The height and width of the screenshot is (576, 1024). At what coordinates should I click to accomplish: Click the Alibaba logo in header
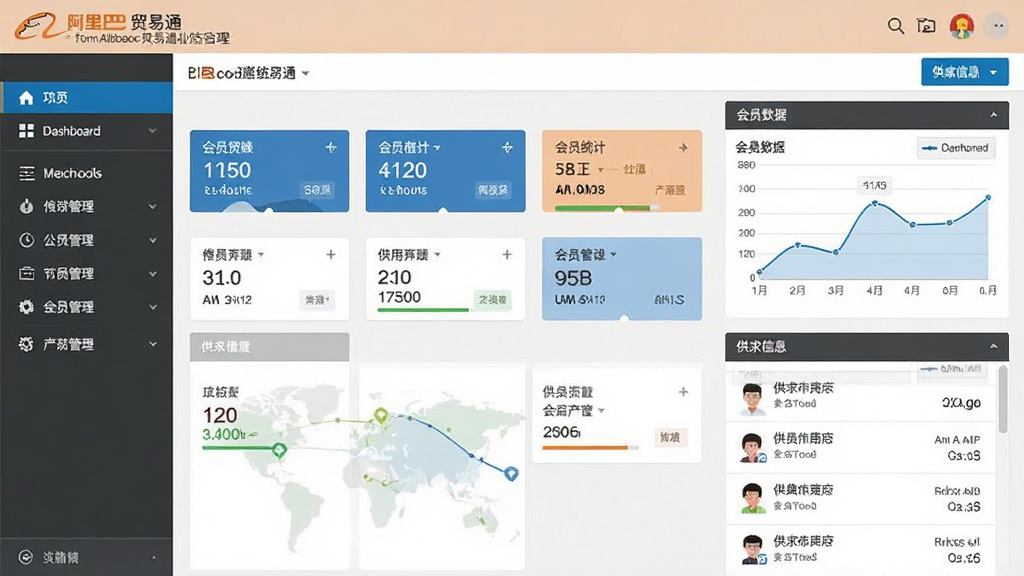[38, 26]
